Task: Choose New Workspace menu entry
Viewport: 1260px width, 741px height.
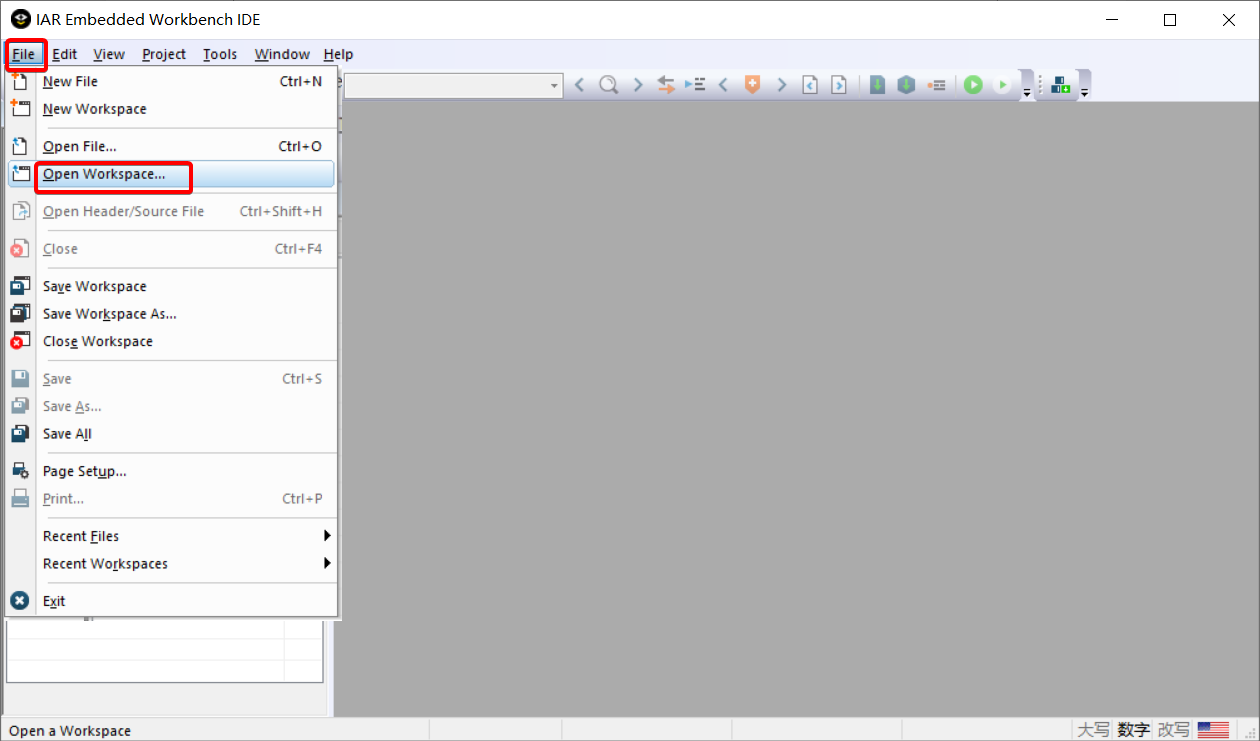Action: pos(94,109)
